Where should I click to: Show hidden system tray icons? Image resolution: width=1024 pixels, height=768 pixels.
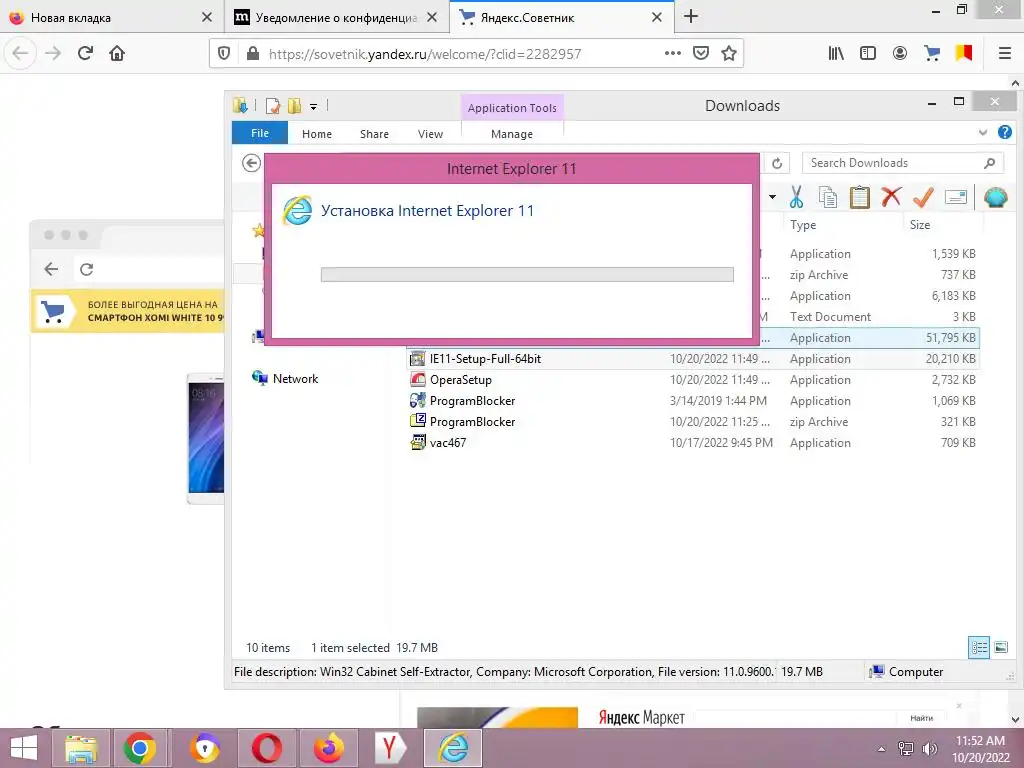(x=881, y=749)
